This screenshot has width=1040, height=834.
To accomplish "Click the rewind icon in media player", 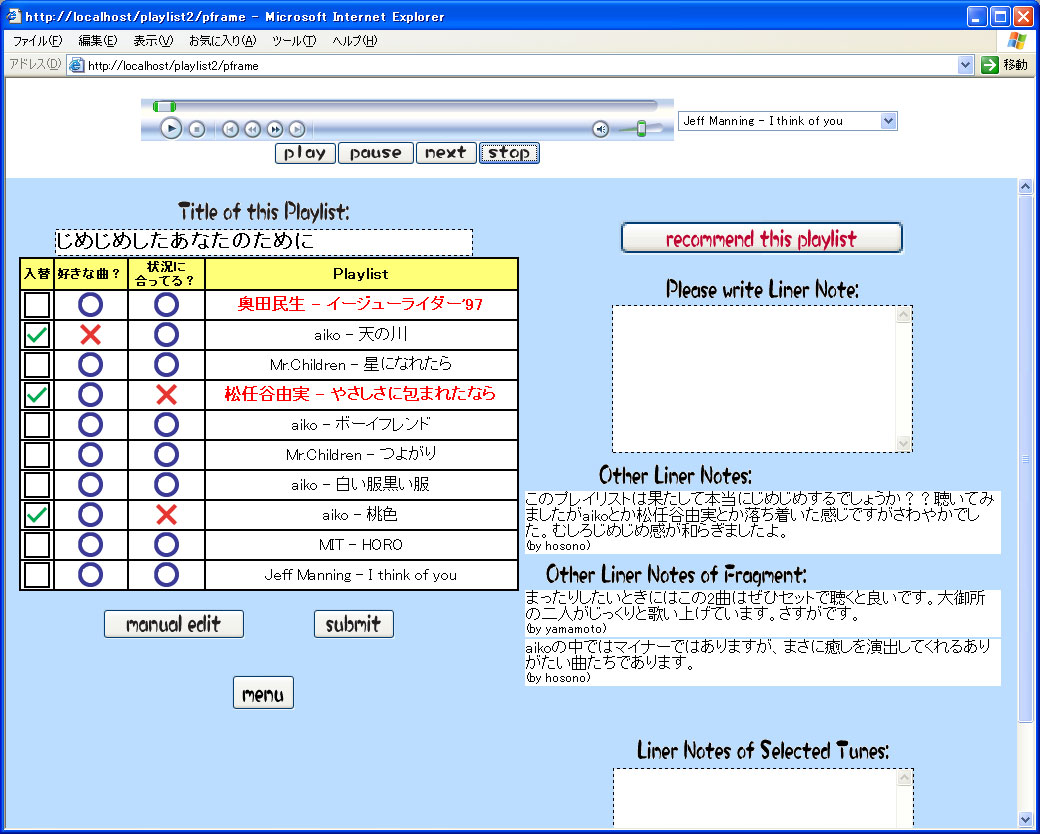I will click(x=253, y=129).
